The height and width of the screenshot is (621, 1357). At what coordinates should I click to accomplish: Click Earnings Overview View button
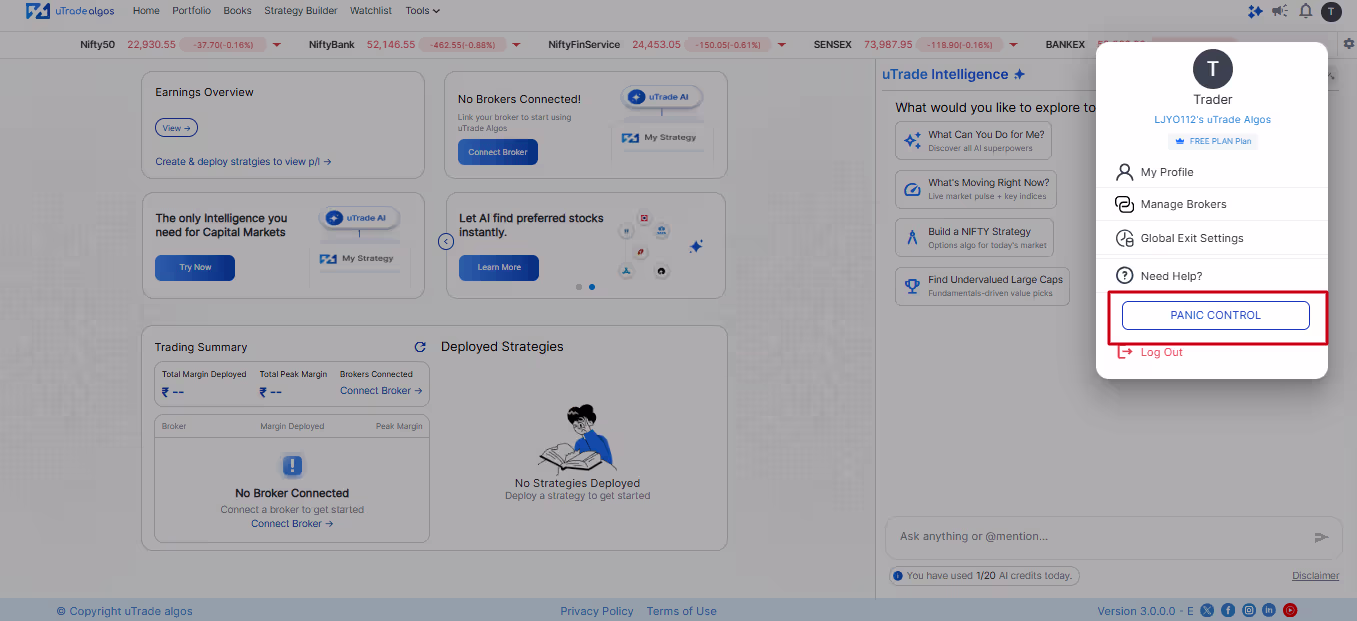click(176, 128)
